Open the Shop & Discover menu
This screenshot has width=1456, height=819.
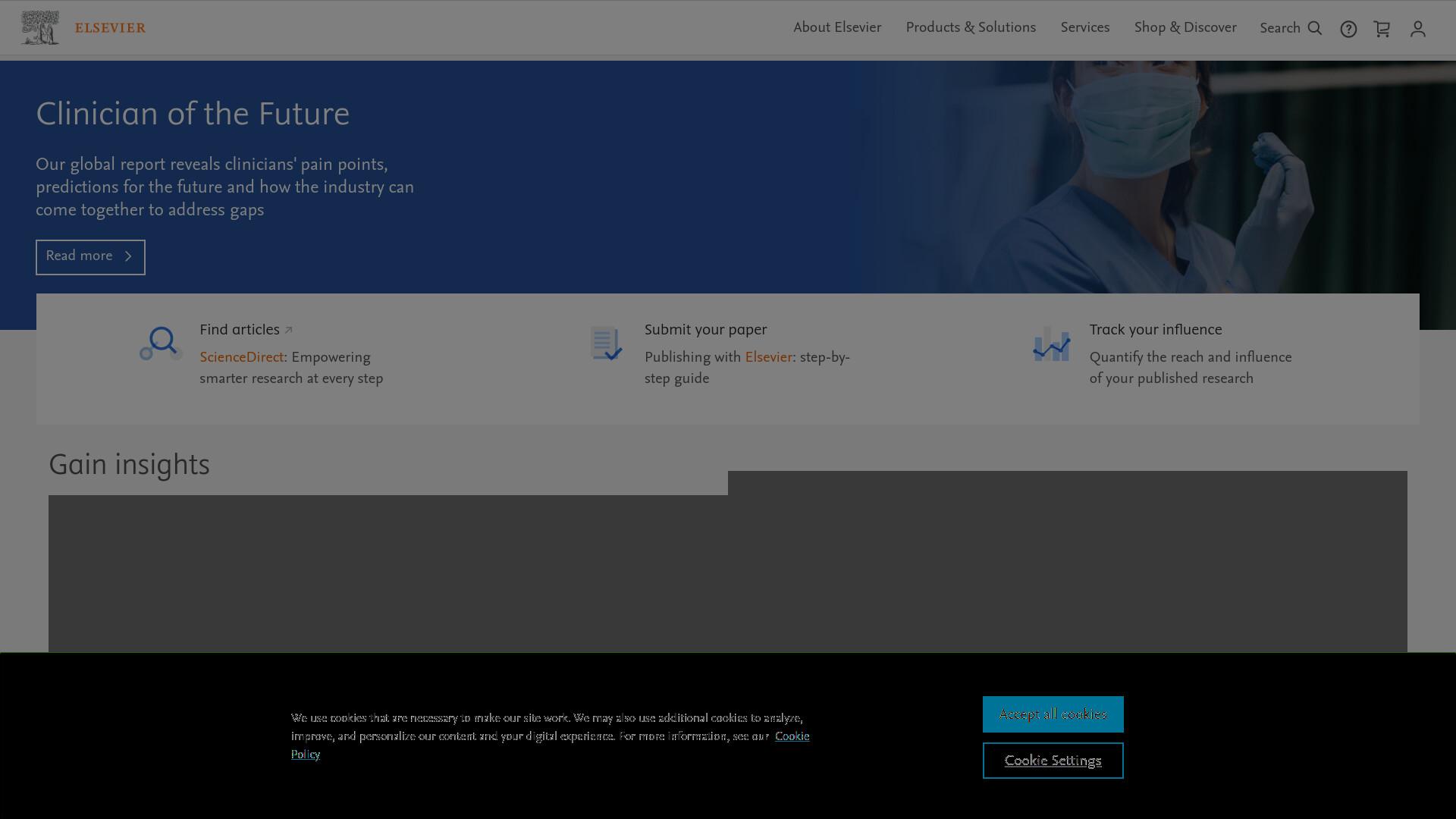tap(1185, 28)
